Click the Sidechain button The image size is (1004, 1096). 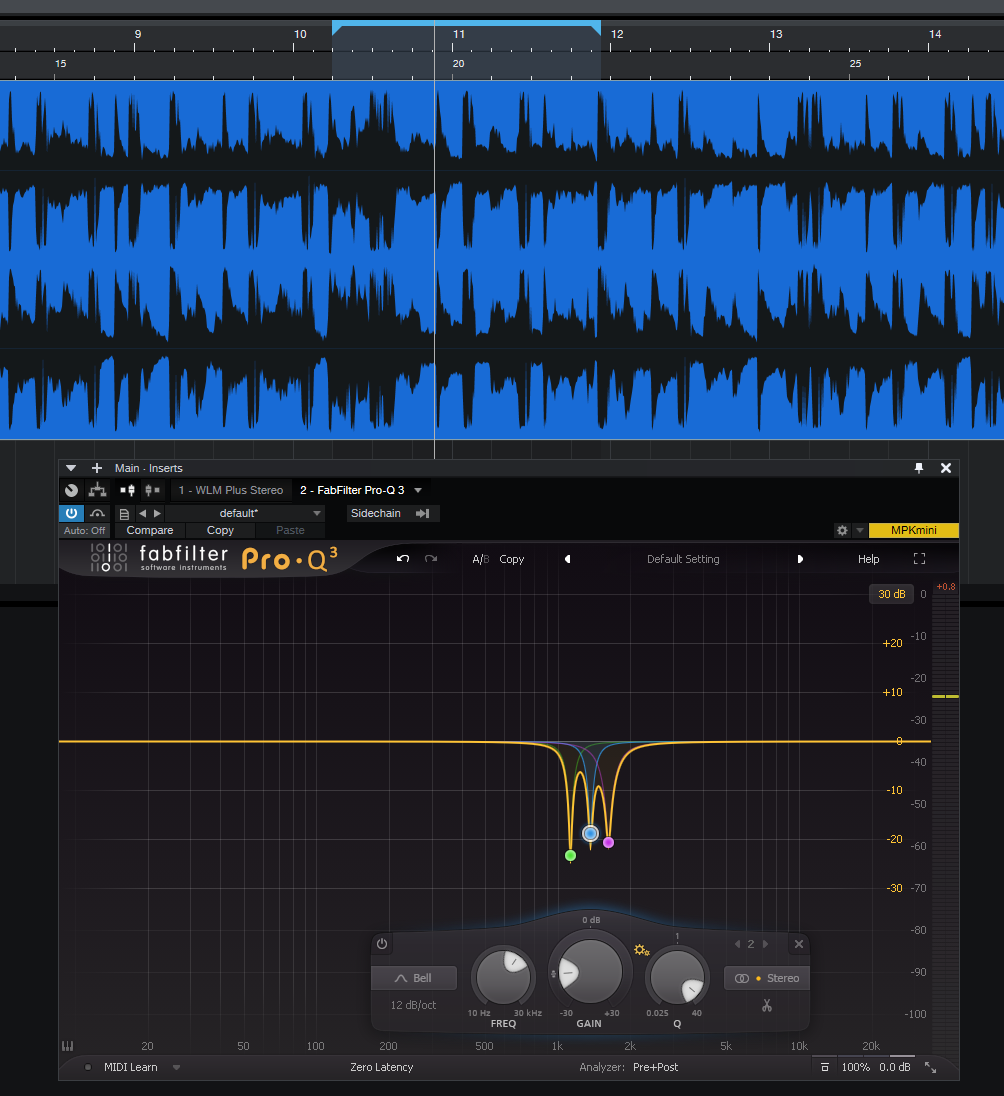[376, 513]
